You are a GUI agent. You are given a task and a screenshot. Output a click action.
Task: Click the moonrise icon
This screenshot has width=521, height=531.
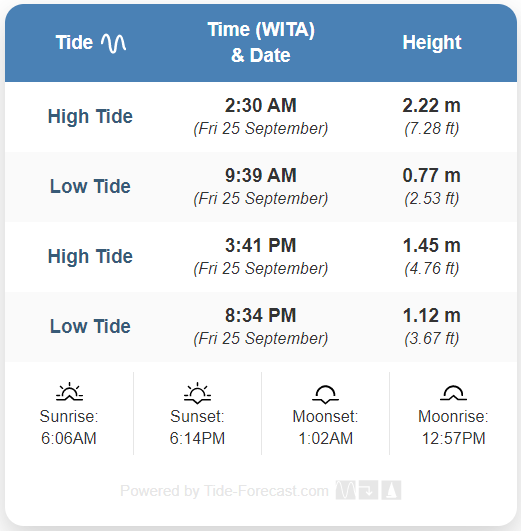click(453, 393)
